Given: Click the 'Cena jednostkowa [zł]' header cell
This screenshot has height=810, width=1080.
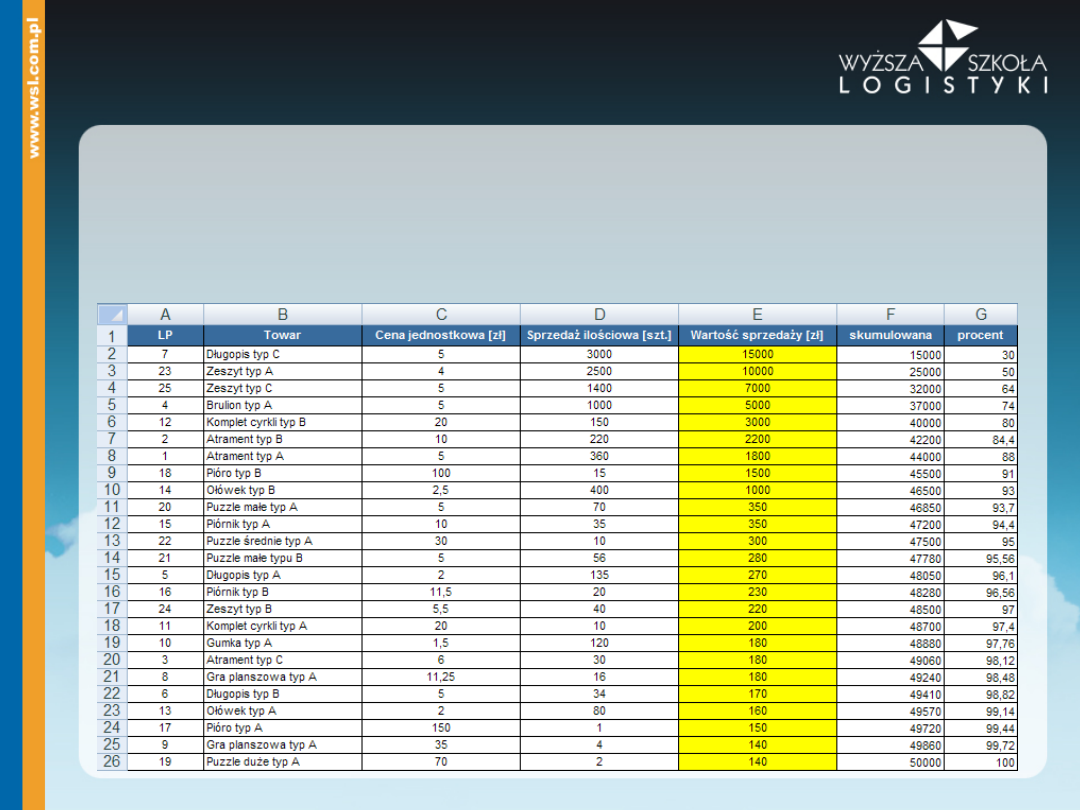Looking at the screenshot, I should 441,335.
